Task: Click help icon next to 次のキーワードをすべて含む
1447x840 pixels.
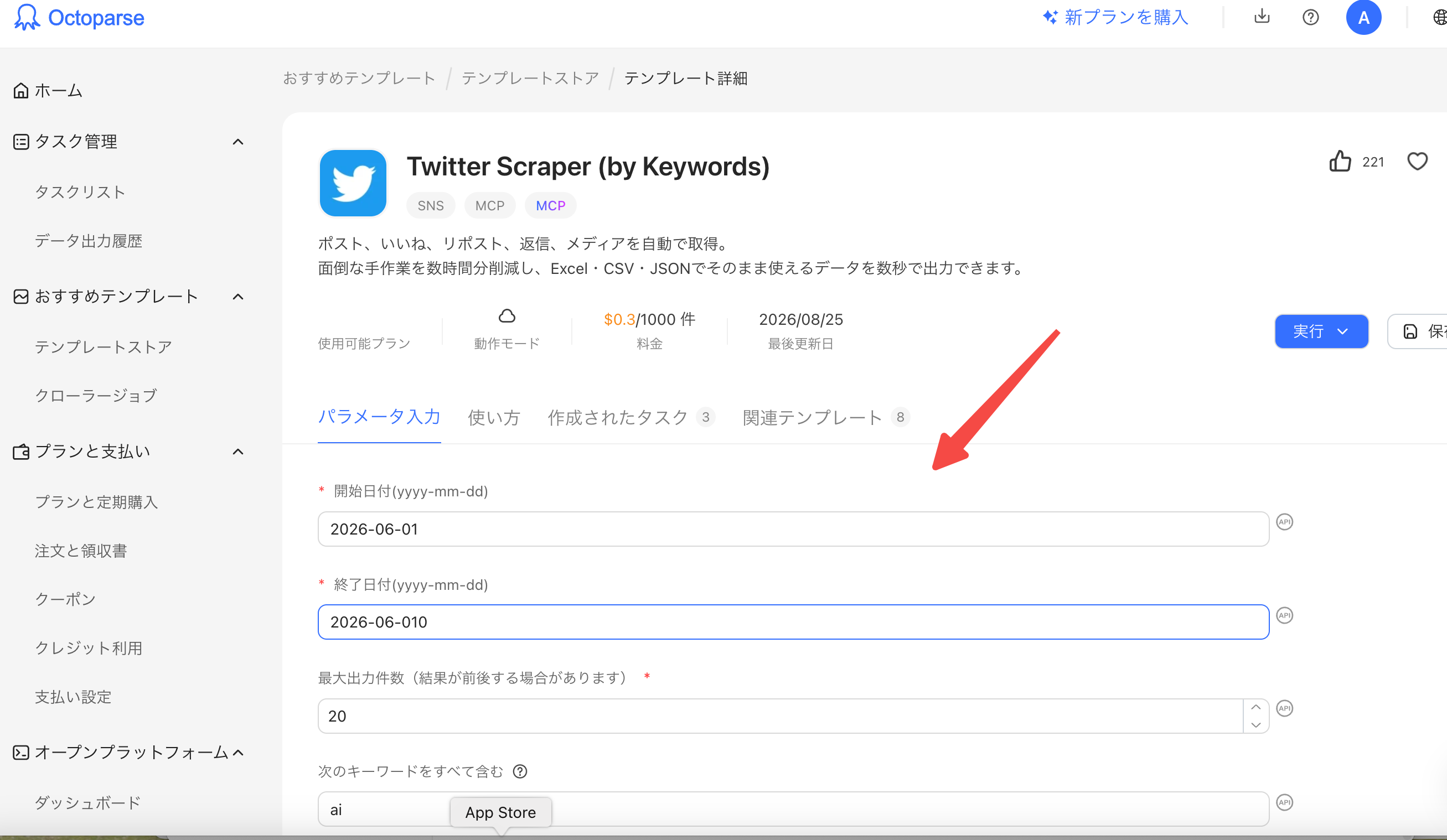Action: pos(520,771)
